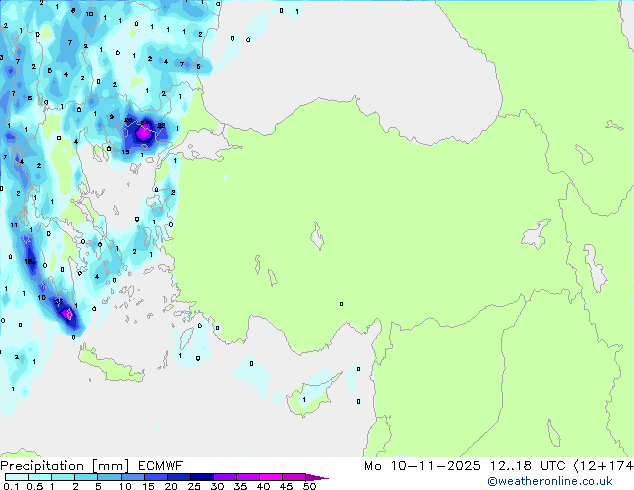Click the '0' value in central Turkey
This screenshot has width=634, height=490.
[x=341, y=304]
